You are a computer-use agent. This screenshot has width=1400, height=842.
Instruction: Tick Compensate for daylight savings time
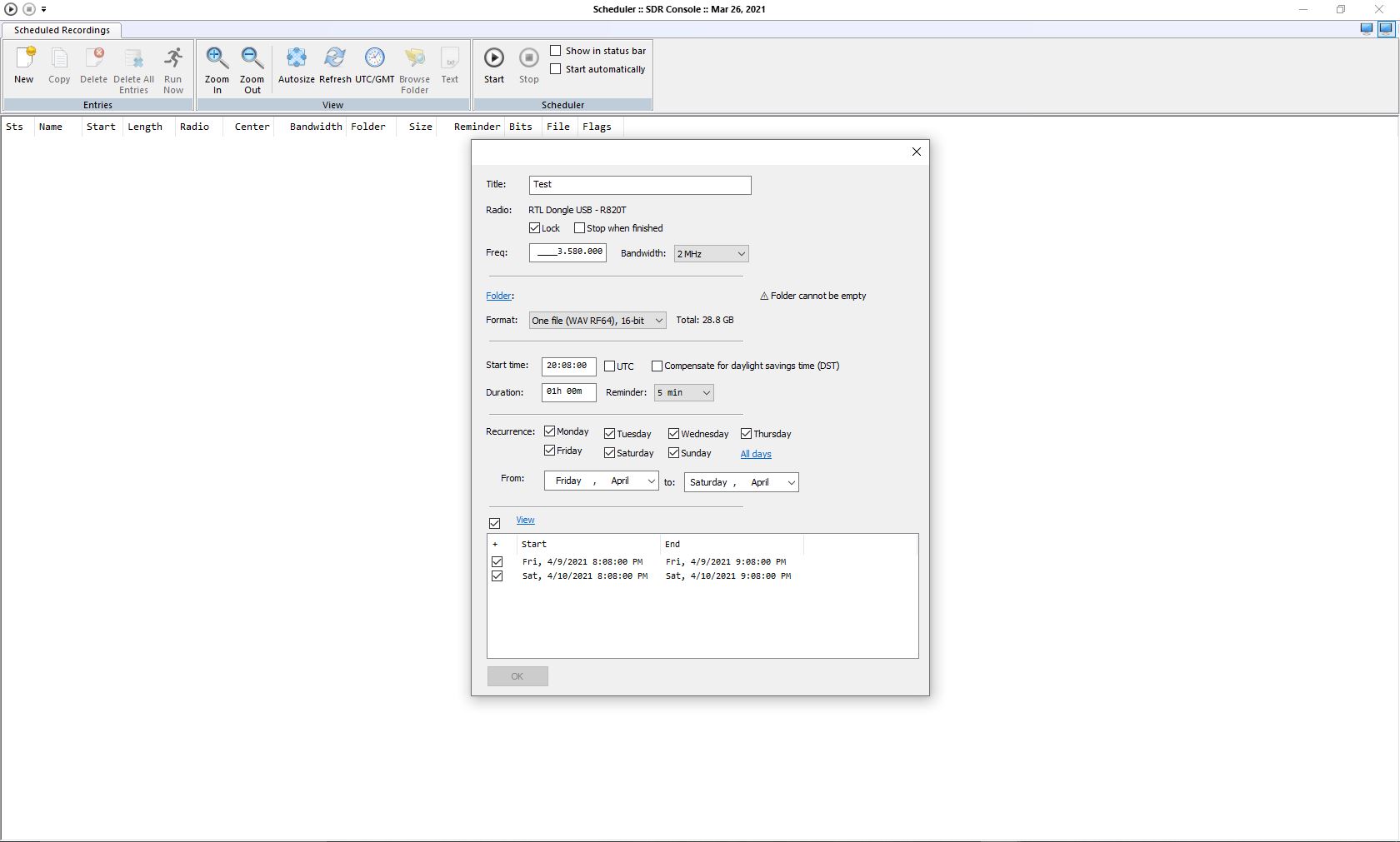657,366
